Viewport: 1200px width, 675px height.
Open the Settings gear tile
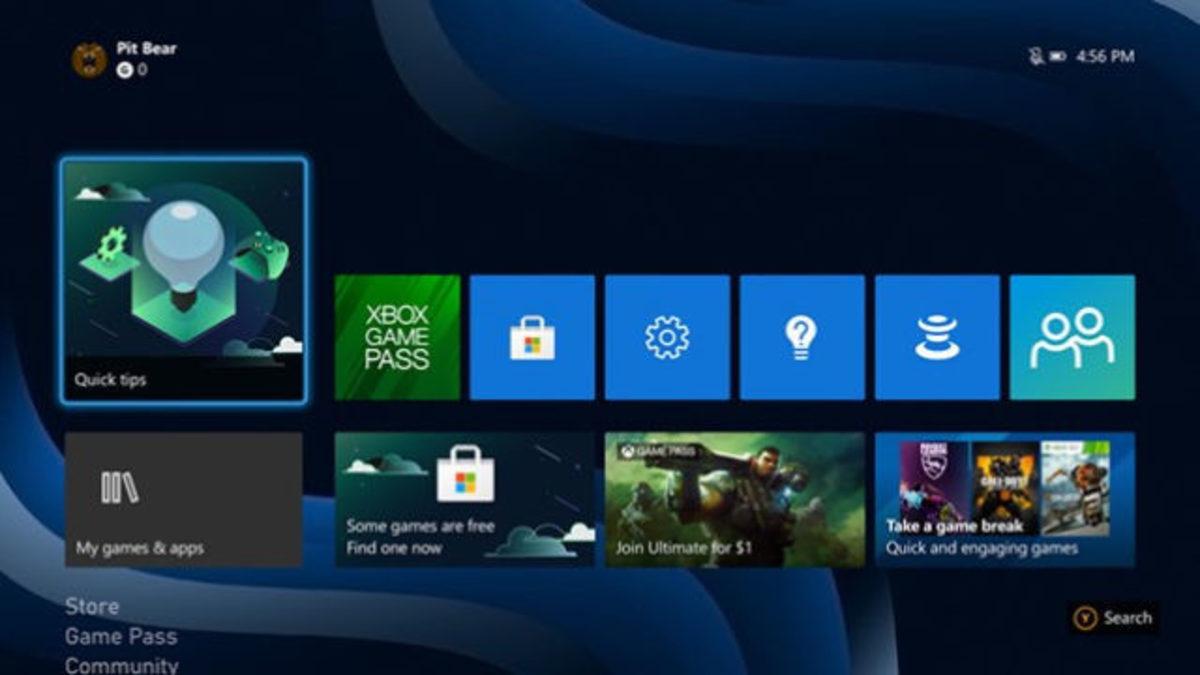tap(667, 338)
